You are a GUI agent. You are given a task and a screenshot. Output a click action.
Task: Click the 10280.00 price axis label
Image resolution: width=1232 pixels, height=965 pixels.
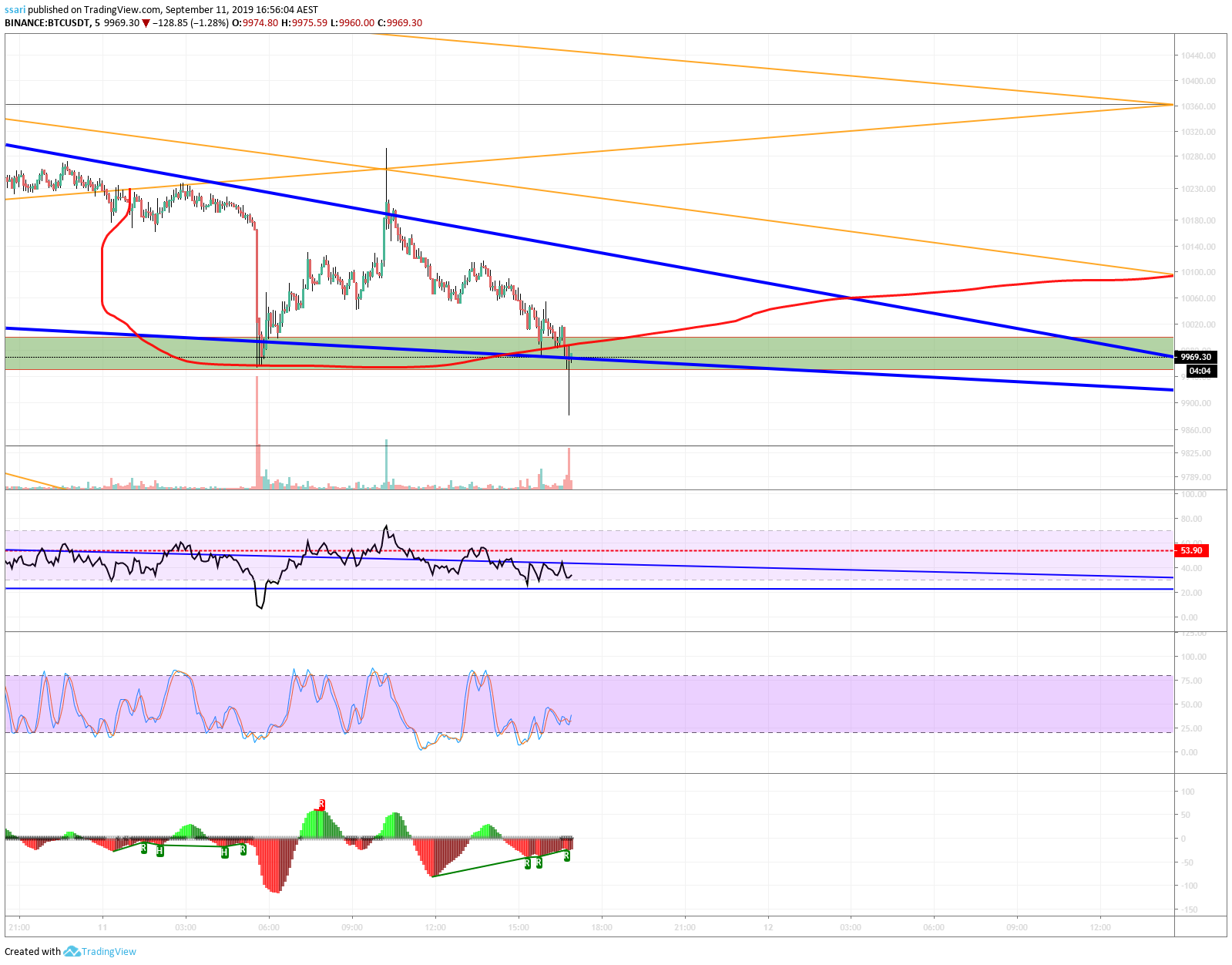pos(1198,156)
